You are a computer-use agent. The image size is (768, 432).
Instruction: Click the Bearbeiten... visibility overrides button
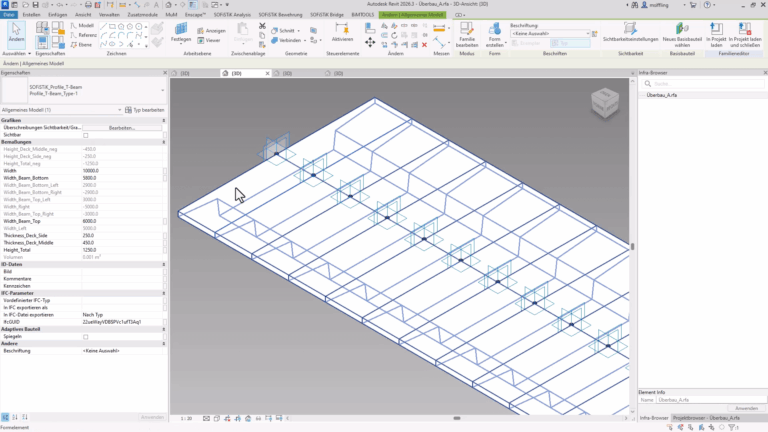(x=121, y=128)
